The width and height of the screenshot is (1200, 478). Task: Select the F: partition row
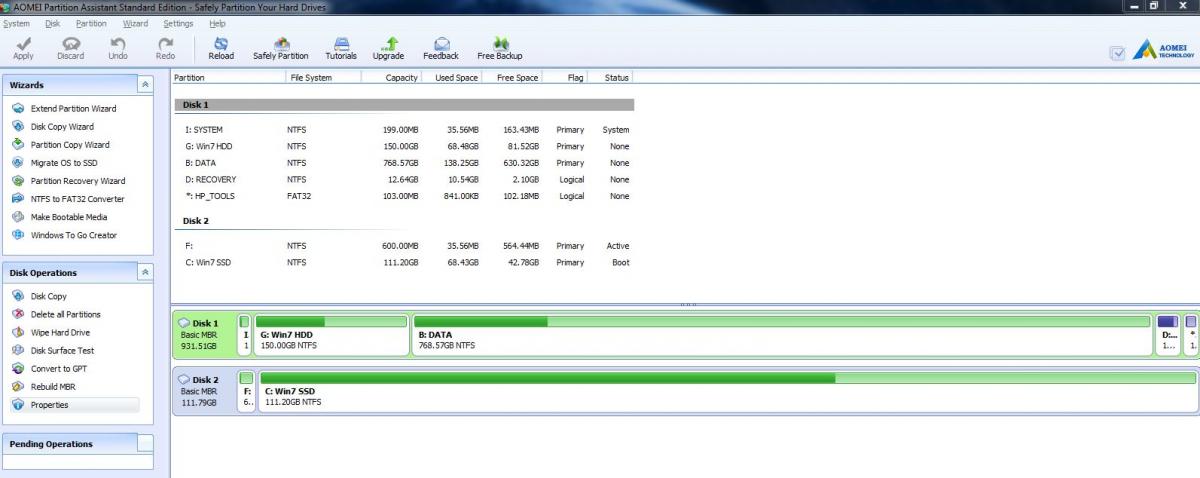(x=404, y=246)
